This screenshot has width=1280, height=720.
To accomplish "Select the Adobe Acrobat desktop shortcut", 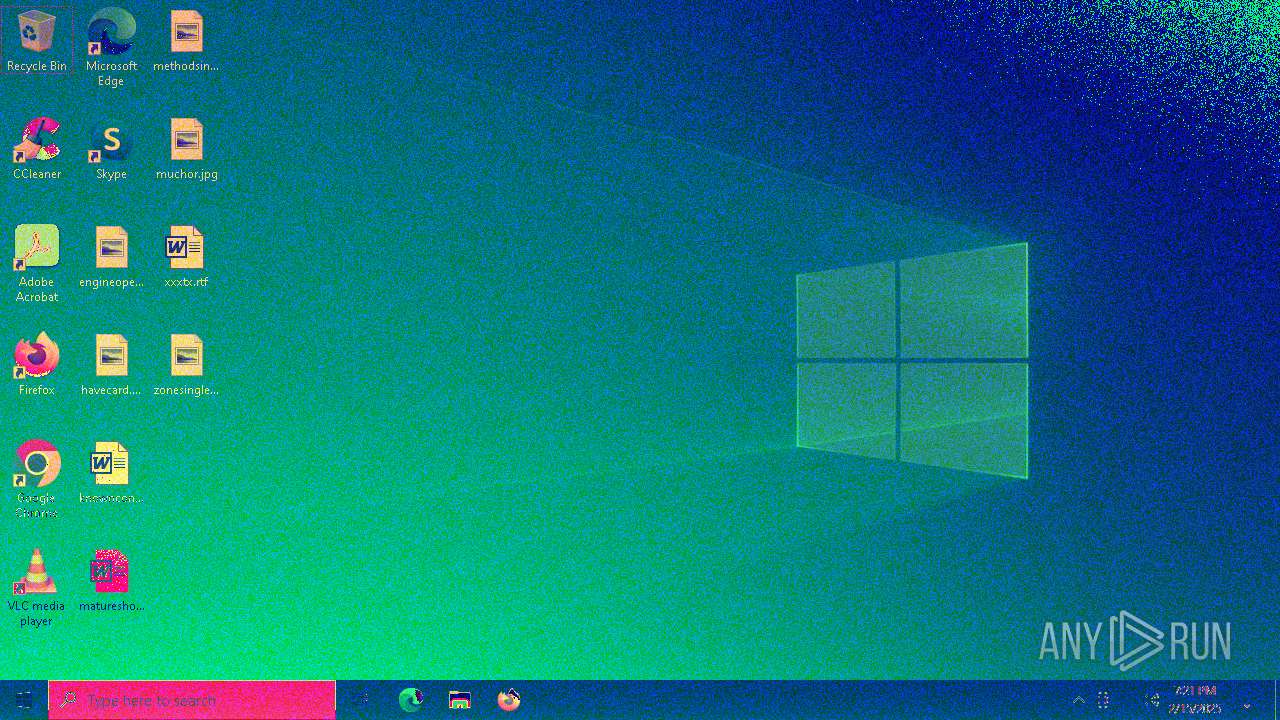I will (x=37, y=263).
